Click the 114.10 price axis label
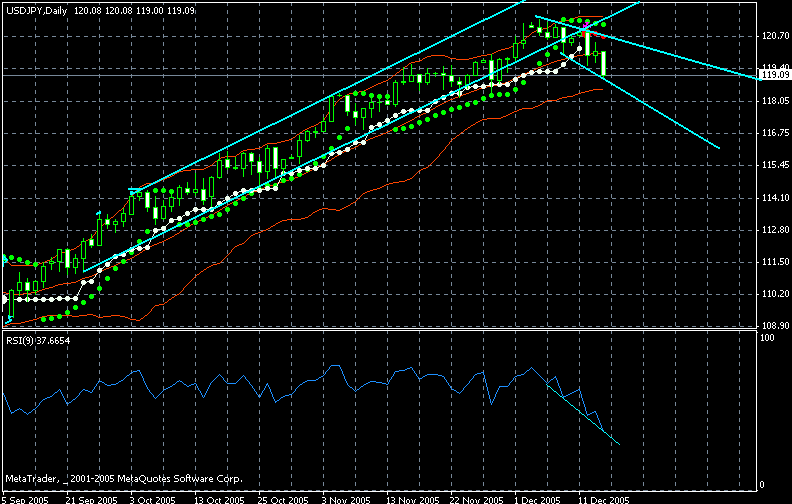This screenshot has height=504, width=792. 775,198
